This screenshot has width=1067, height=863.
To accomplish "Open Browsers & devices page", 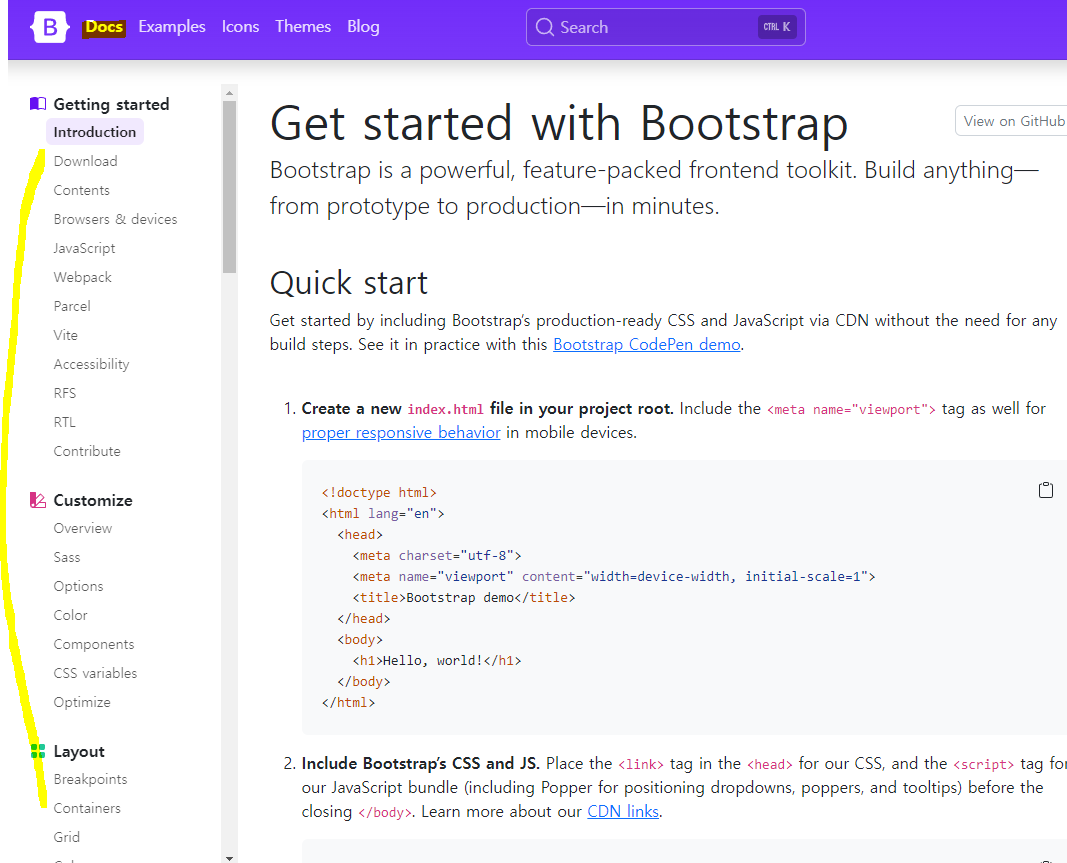I will click(x=116, y=219).
